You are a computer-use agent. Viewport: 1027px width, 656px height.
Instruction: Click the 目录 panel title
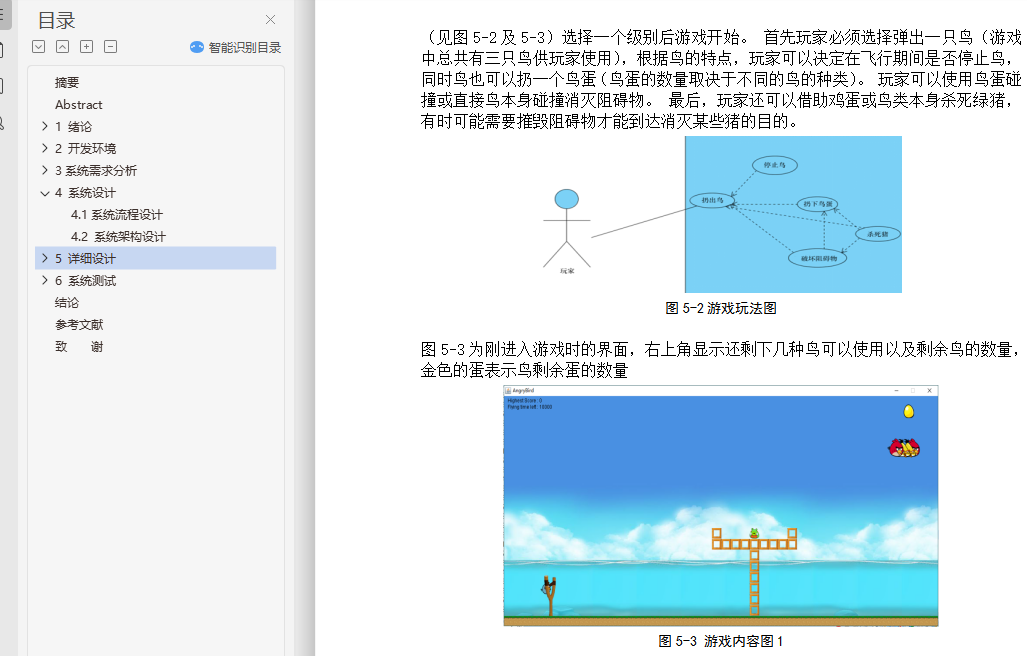[x=56, y=20]
